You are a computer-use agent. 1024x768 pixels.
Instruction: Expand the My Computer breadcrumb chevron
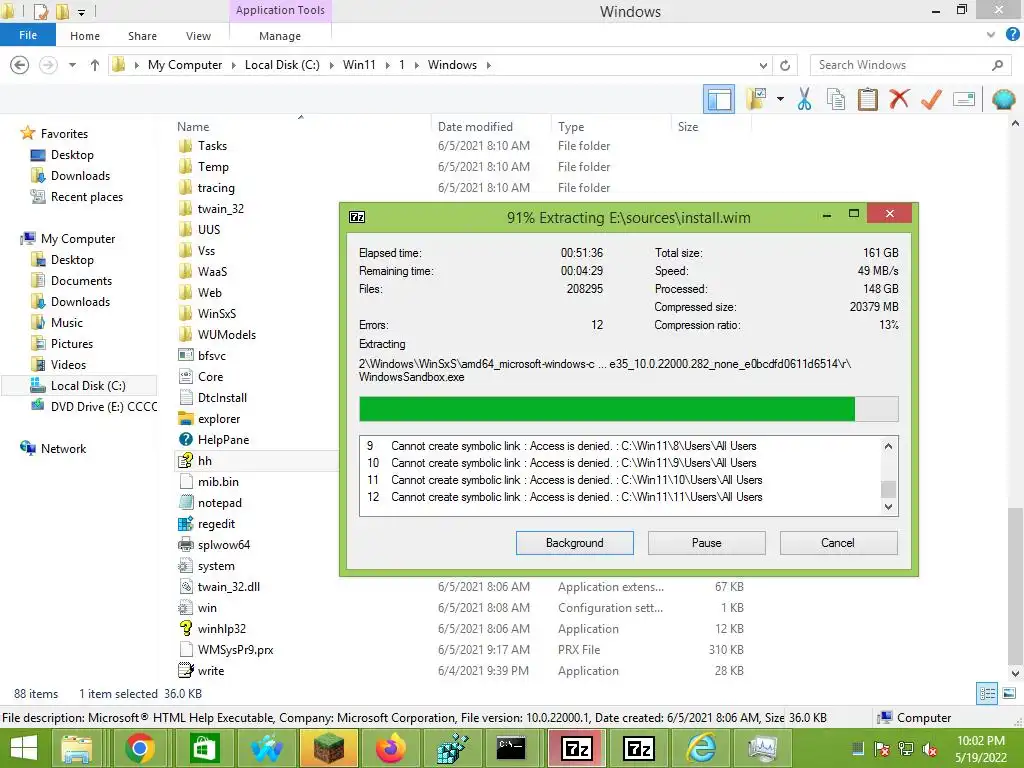coord(233,65)
